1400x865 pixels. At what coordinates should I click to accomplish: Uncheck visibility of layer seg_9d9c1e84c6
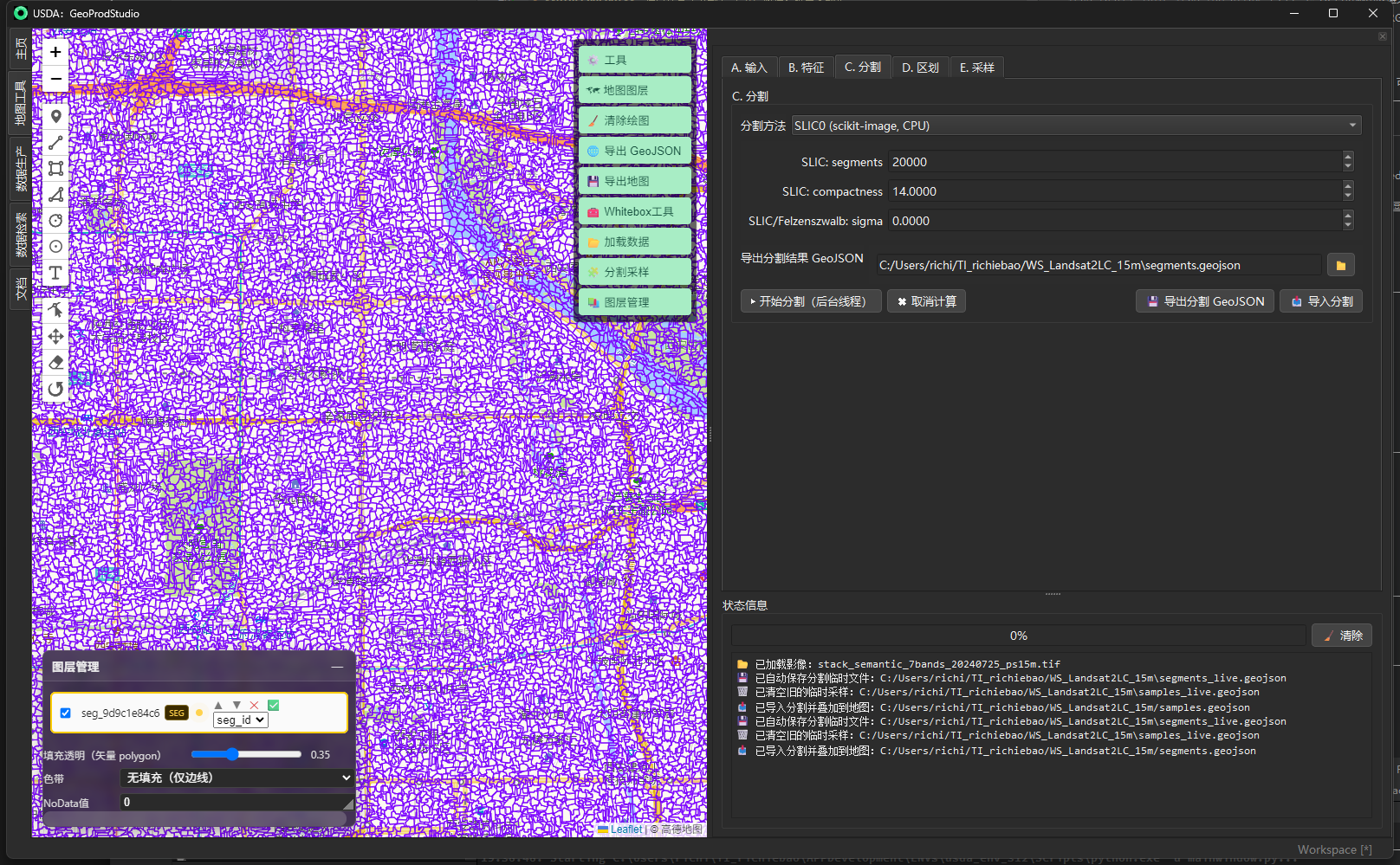(x=66, y=713)
